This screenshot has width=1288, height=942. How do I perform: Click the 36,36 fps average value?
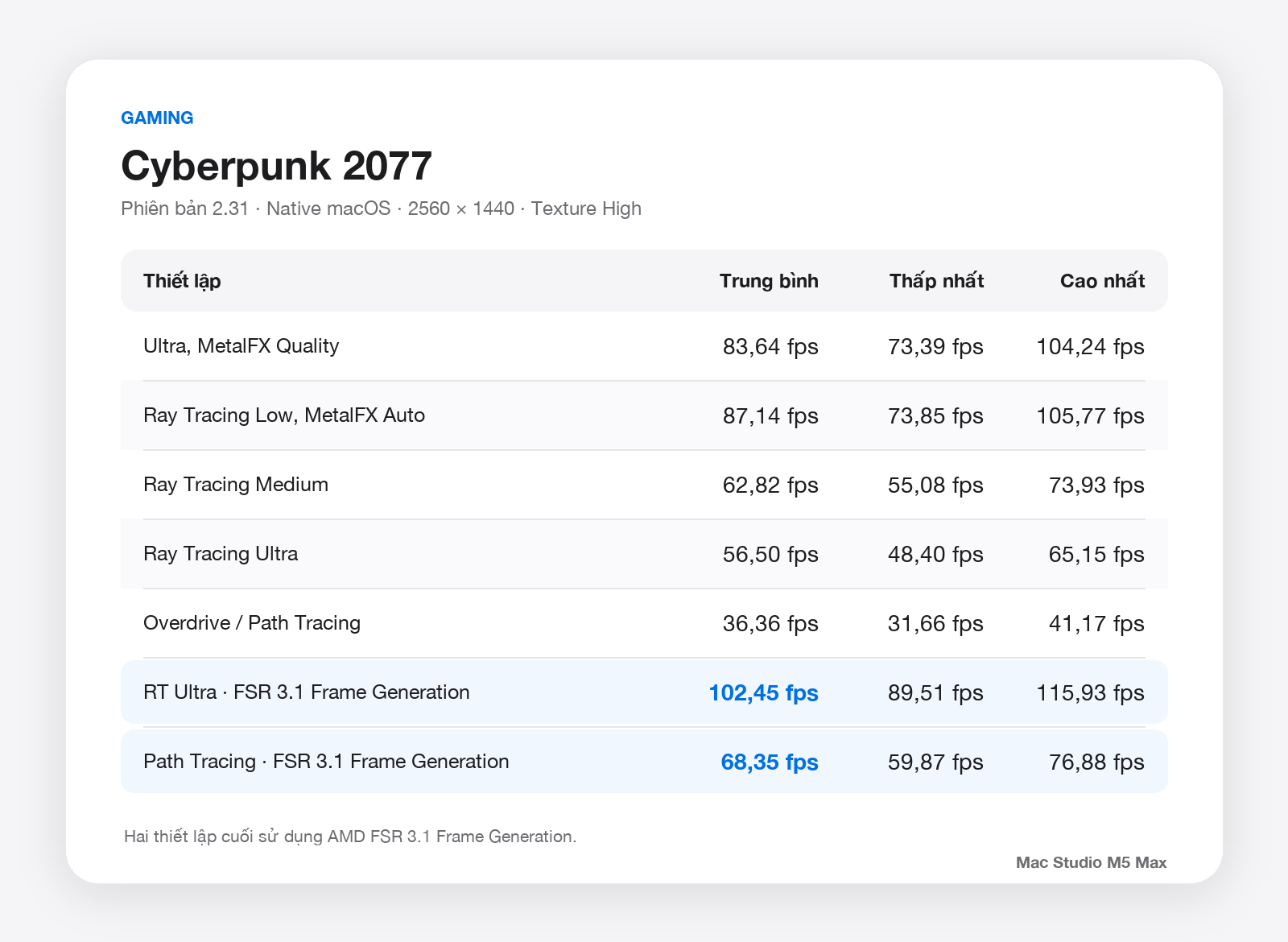(770, 623)
